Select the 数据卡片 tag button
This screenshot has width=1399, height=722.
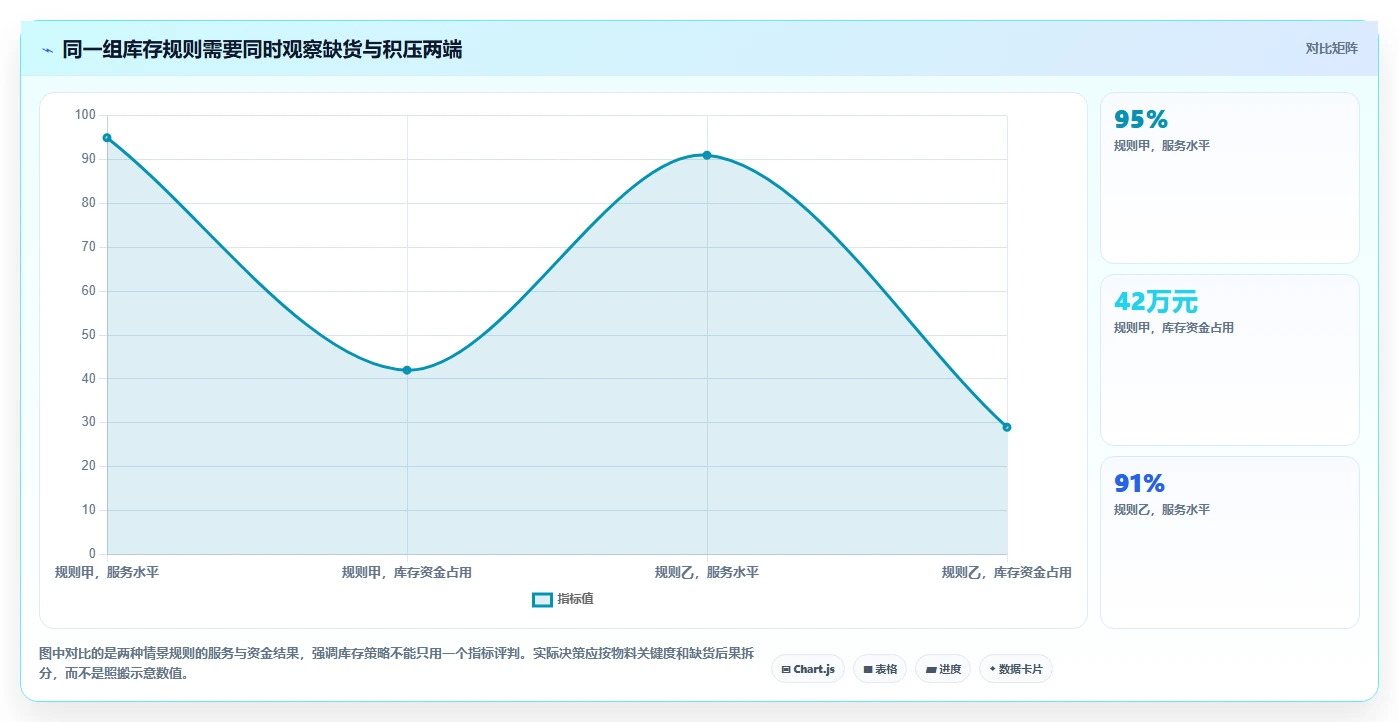pyautogui.click(x=1016, y=669)
